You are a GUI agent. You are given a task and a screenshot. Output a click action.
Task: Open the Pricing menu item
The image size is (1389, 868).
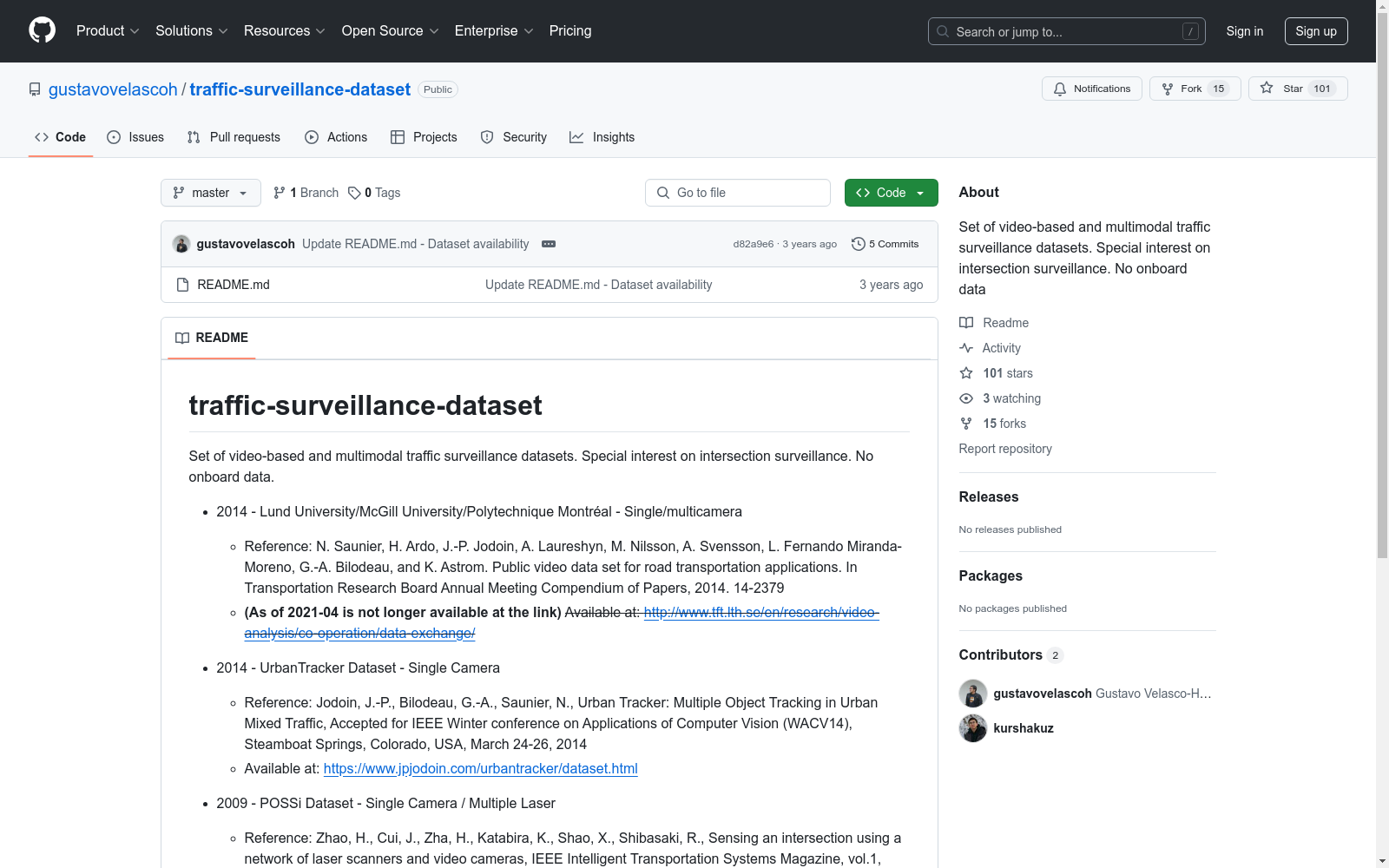coord(569,31)
